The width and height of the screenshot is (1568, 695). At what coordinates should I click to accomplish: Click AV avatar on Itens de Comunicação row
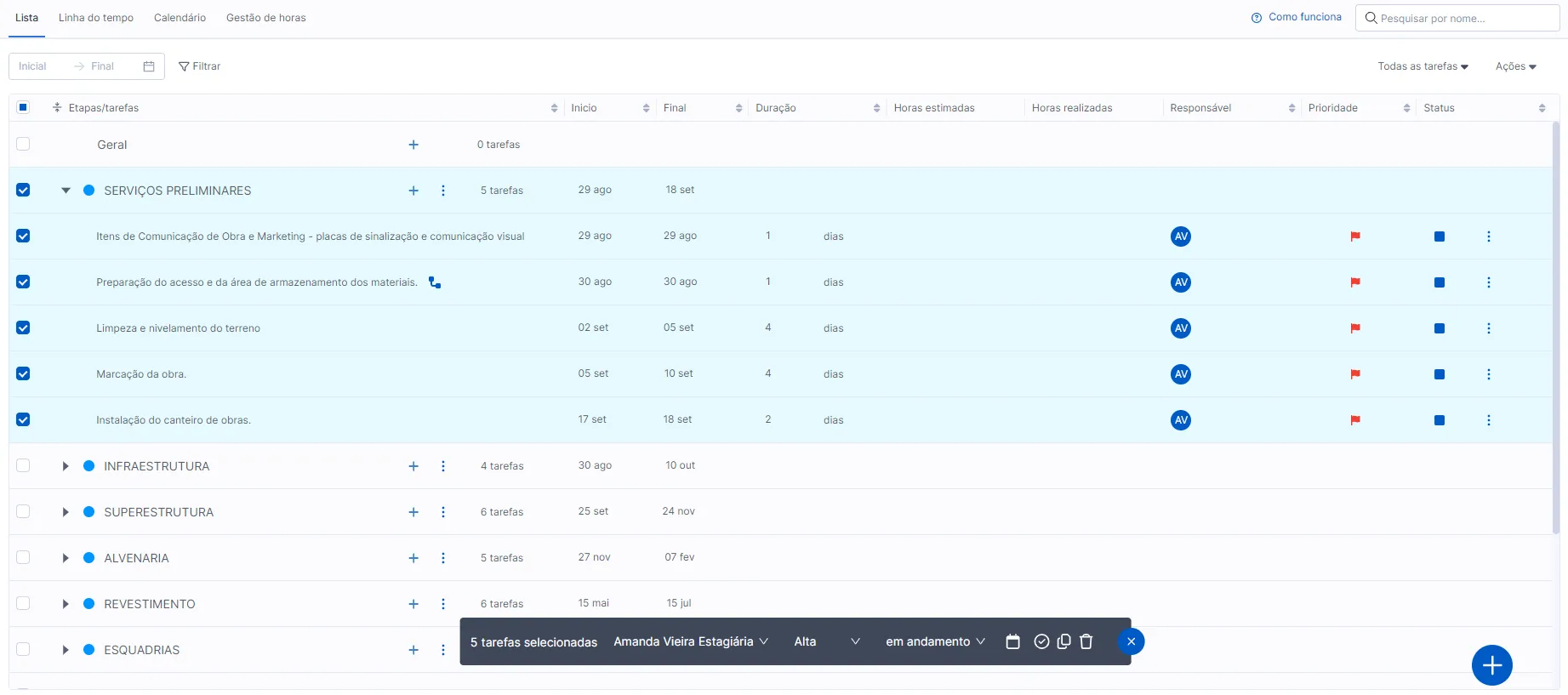(x=1181, y=236)
